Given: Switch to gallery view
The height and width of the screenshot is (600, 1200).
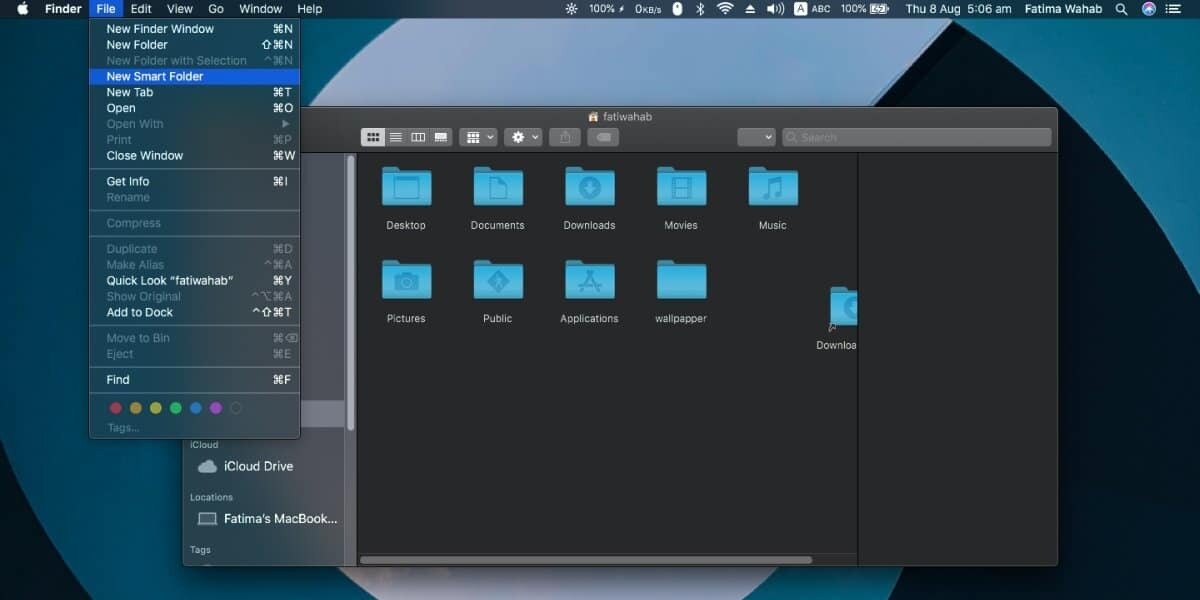Looking at the screenshot, I should click(440, 137).
